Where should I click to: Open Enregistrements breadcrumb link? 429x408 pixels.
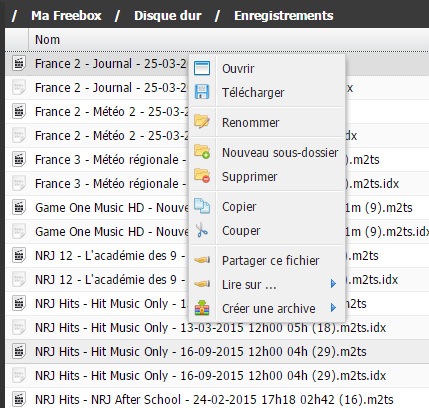tap(284, 16)
